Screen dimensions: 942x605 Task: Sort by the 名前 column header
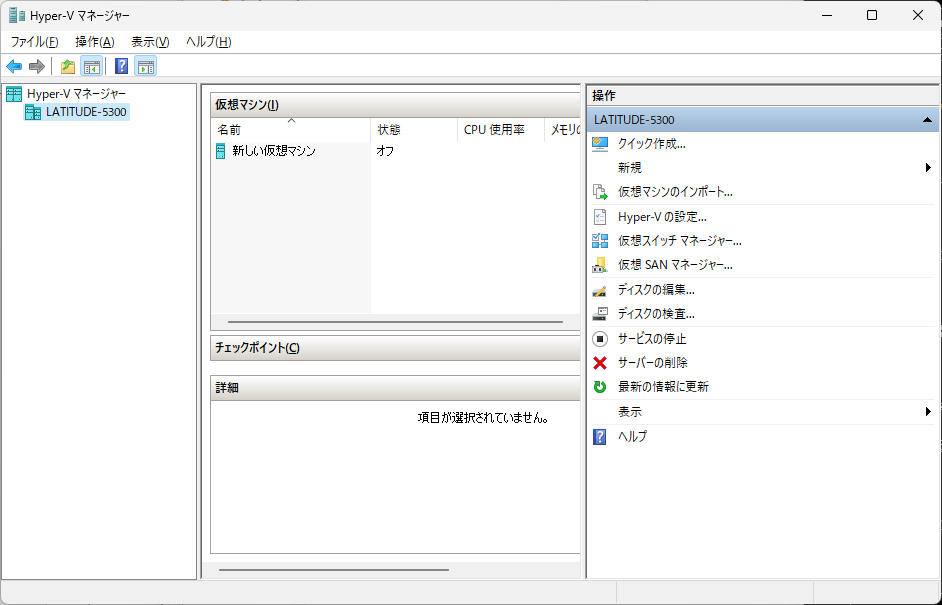pos(291,130)
